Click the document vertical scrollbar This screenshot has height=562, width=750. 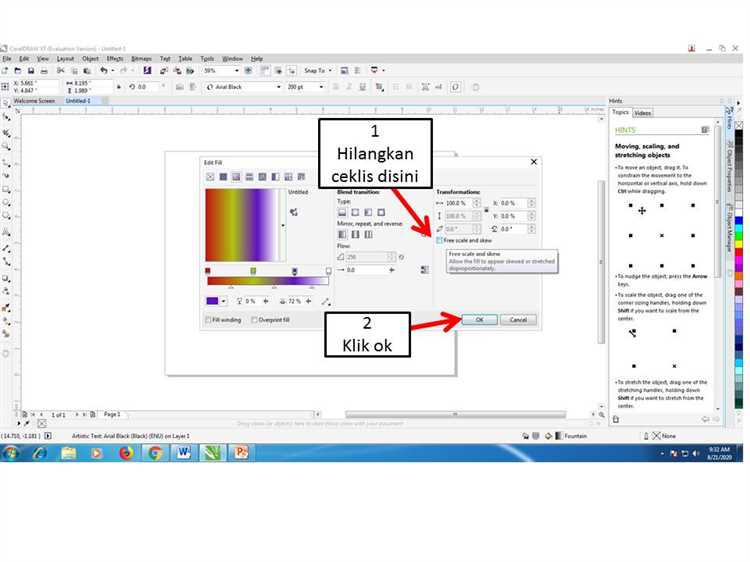click(601, 261)
